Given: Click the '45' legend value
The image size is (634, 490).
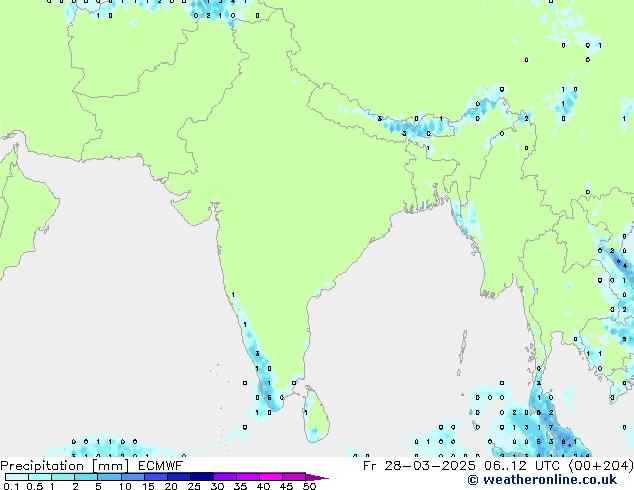Looking at the screenshot, I should coord(286,486).
